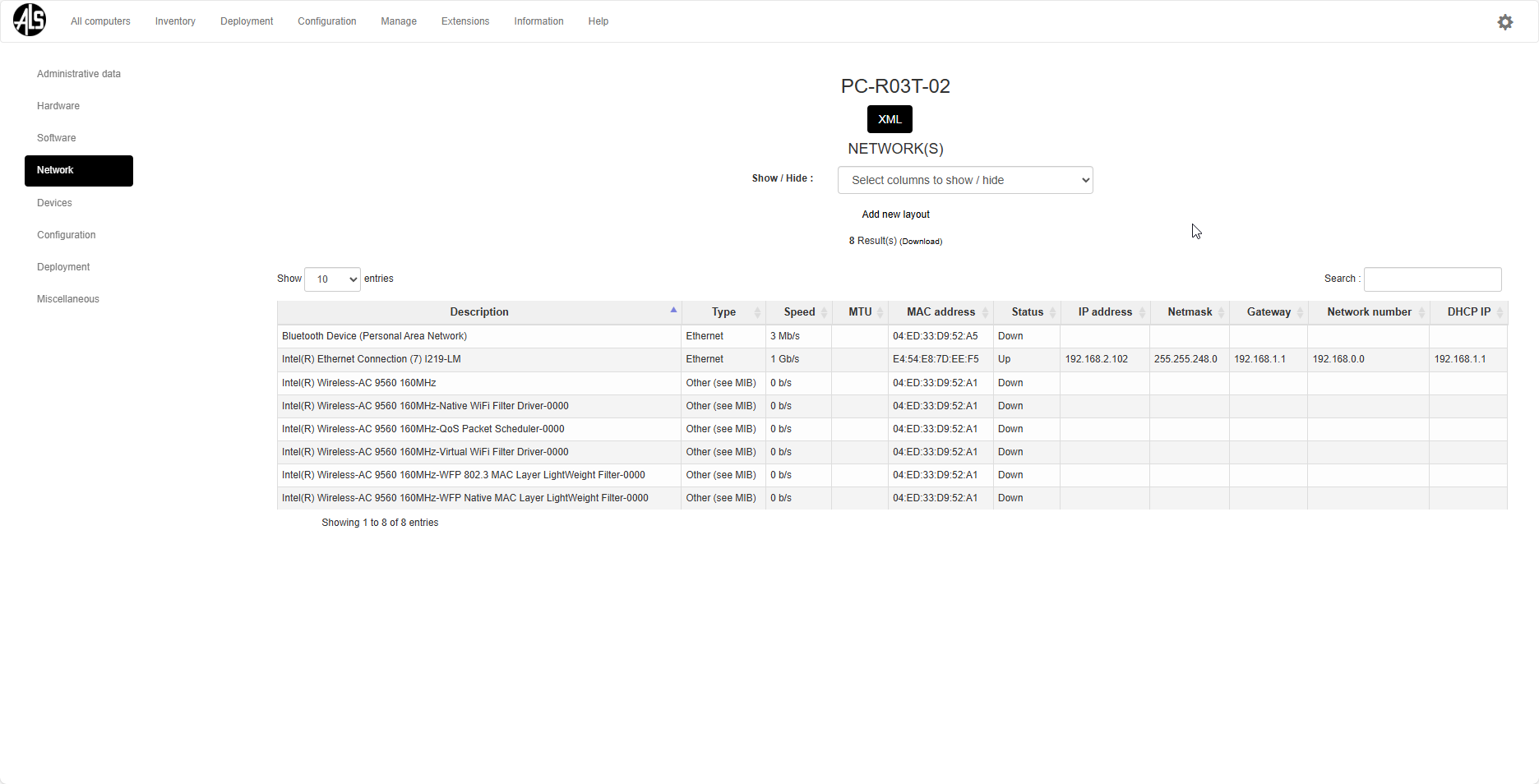The image size is (1539, 784).
Task: Open Administrative data sidebar section
Action: (x=79, y=74)
